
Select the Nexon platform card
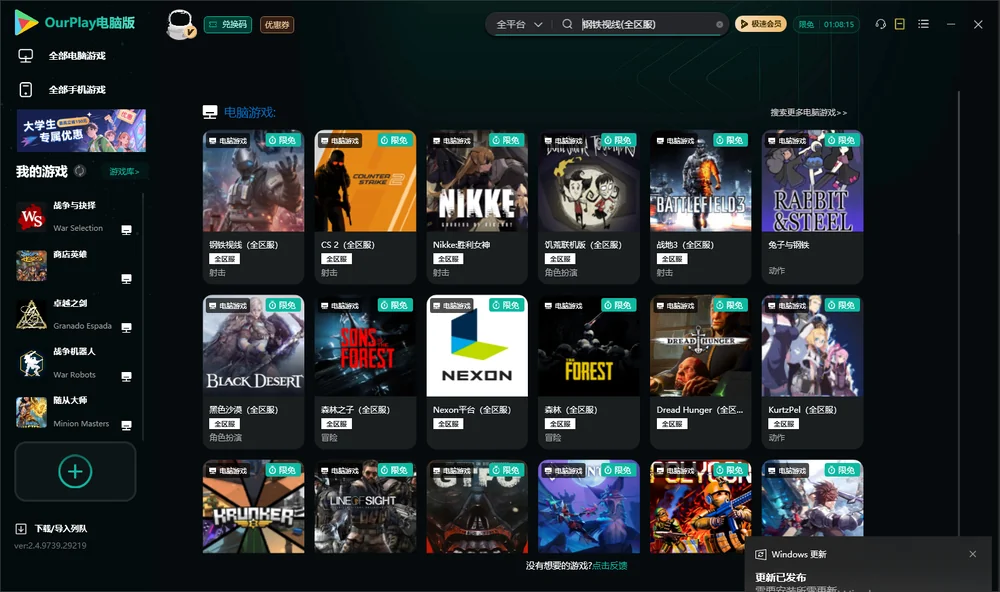(x=477, y=372)
